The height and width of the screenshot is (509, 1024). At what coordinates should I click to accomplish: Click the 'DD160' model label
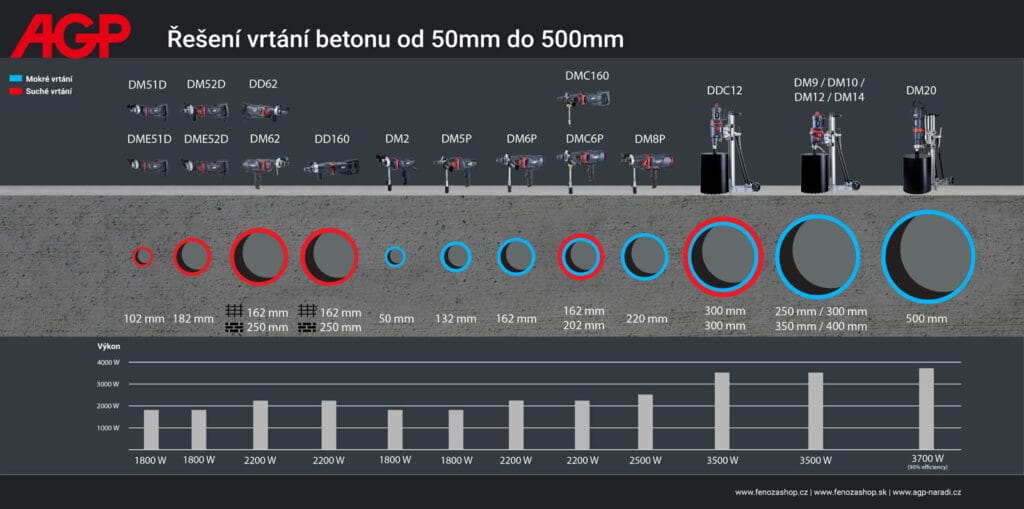point(332,139)
